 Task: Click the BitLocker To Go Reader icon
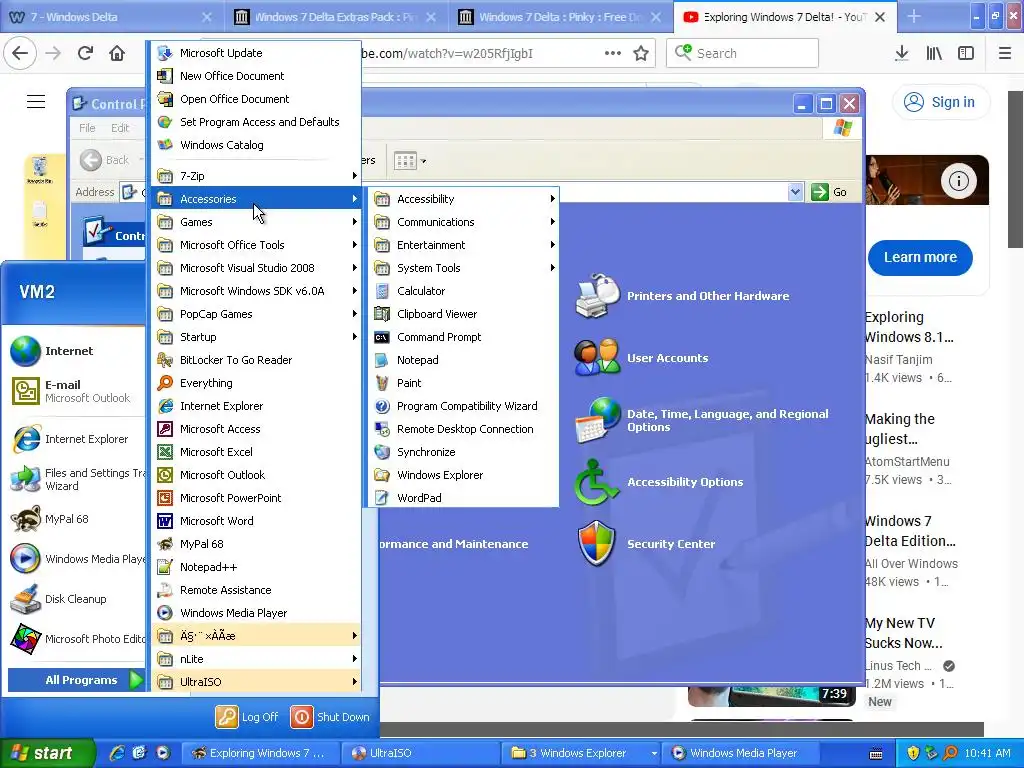165,360
